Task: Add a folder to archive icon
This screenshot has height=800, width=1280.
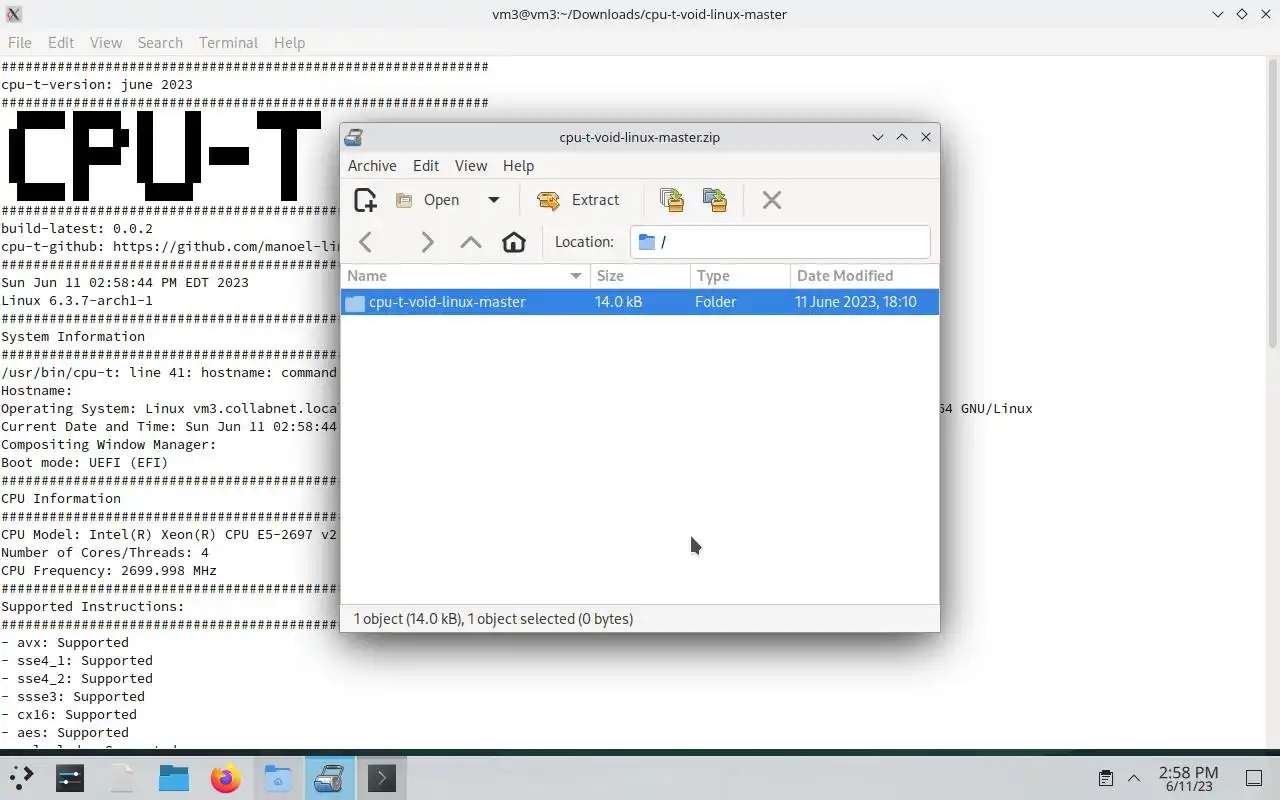Action: point(715,200)
